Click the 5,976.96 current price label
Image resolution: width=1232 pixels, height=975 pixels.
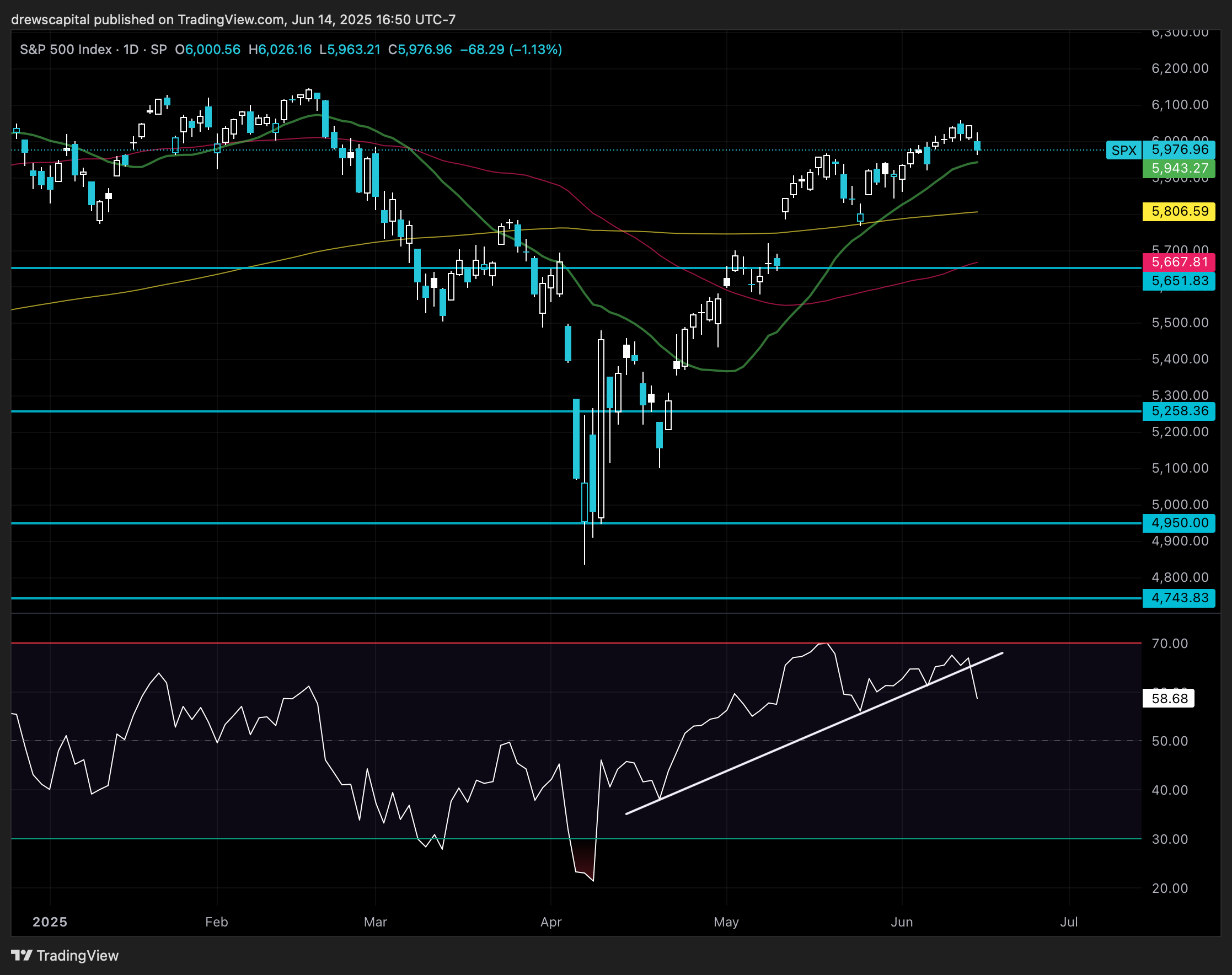point(1179,149)
